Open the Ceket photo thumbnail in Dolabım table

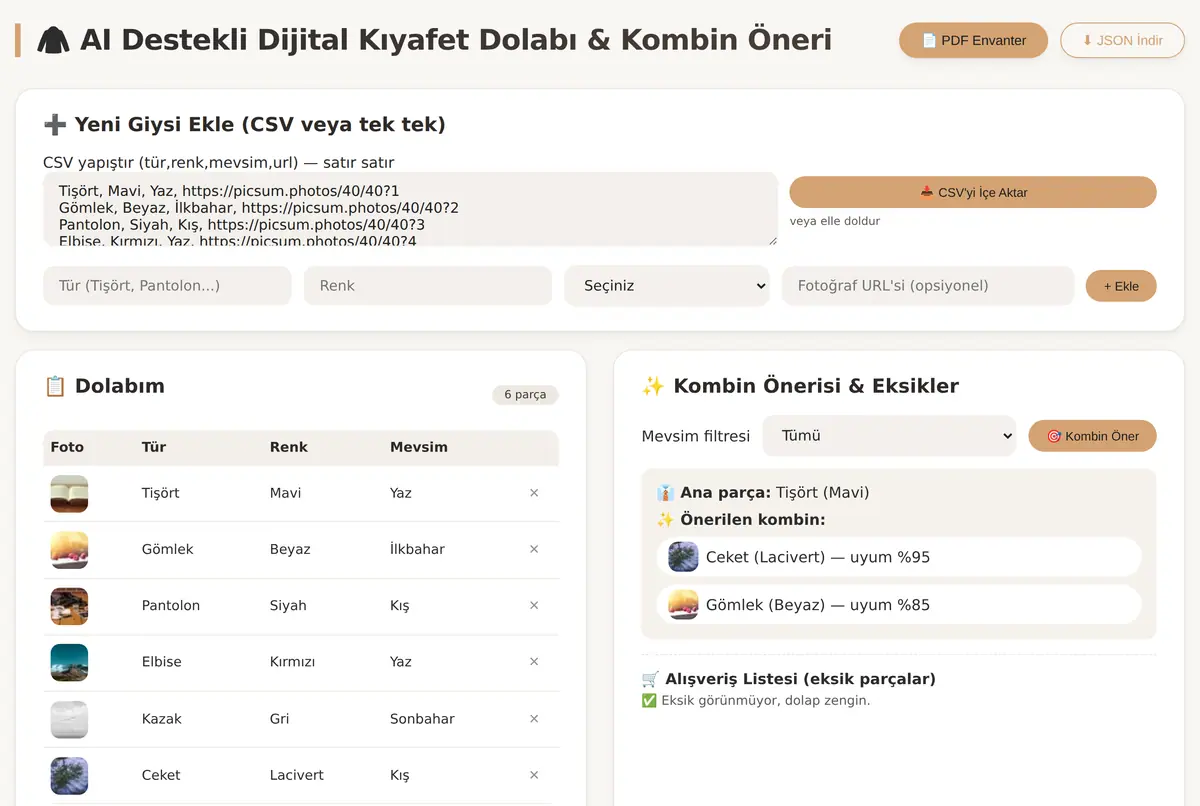pyautogui.click(x=69, y=776)
